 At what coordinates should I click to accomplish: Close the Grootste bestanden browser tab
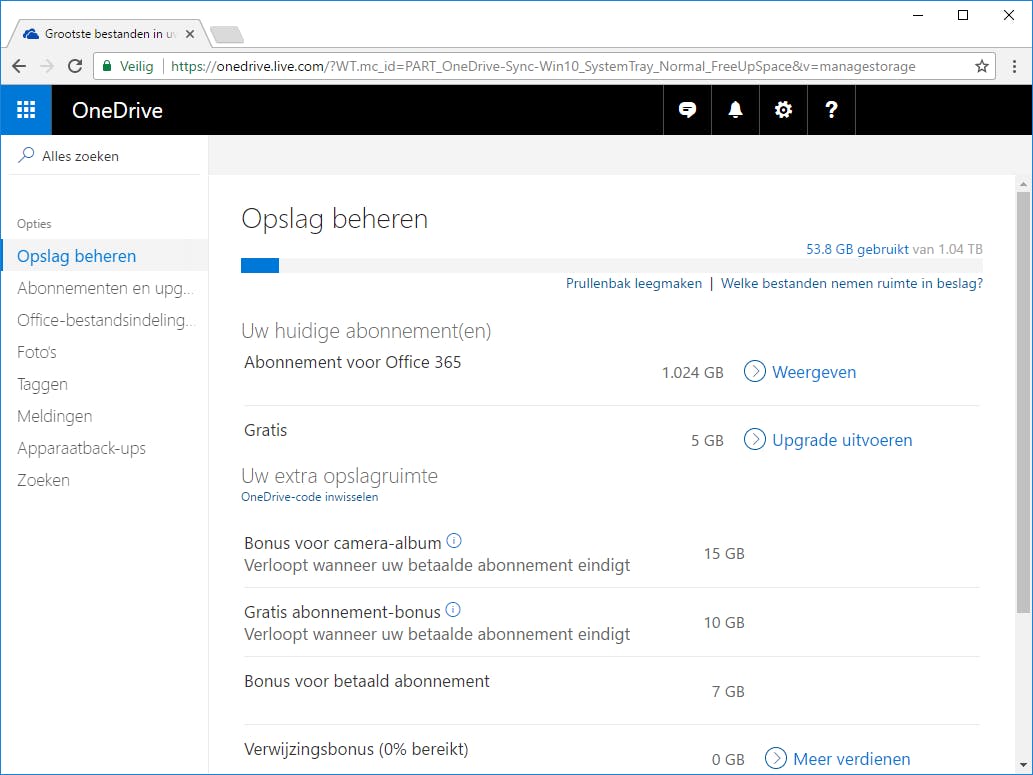click(x=190, y=34)
